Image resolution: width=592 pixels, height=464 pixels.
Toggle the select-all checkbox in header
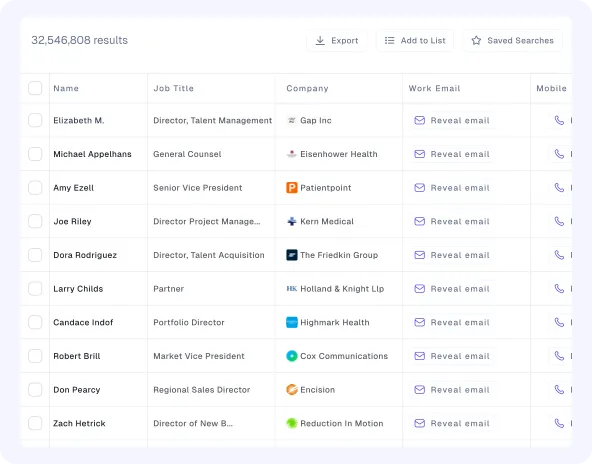(x=35, y=88)
